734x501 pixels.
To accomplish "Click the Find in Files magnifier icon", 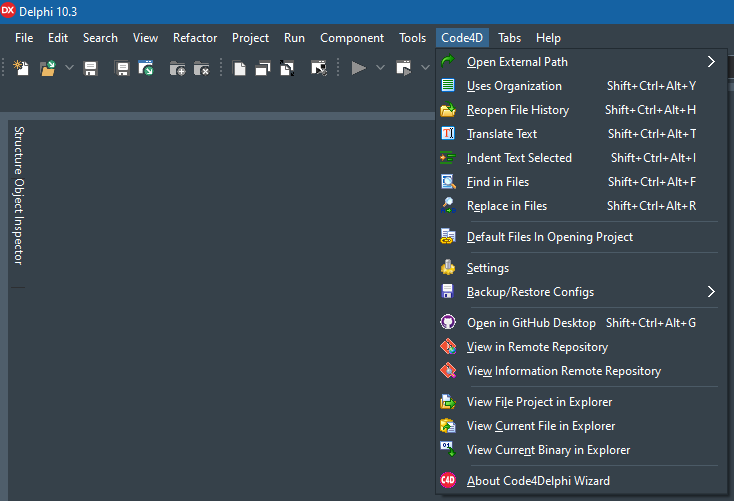I will tap(448, 182).
